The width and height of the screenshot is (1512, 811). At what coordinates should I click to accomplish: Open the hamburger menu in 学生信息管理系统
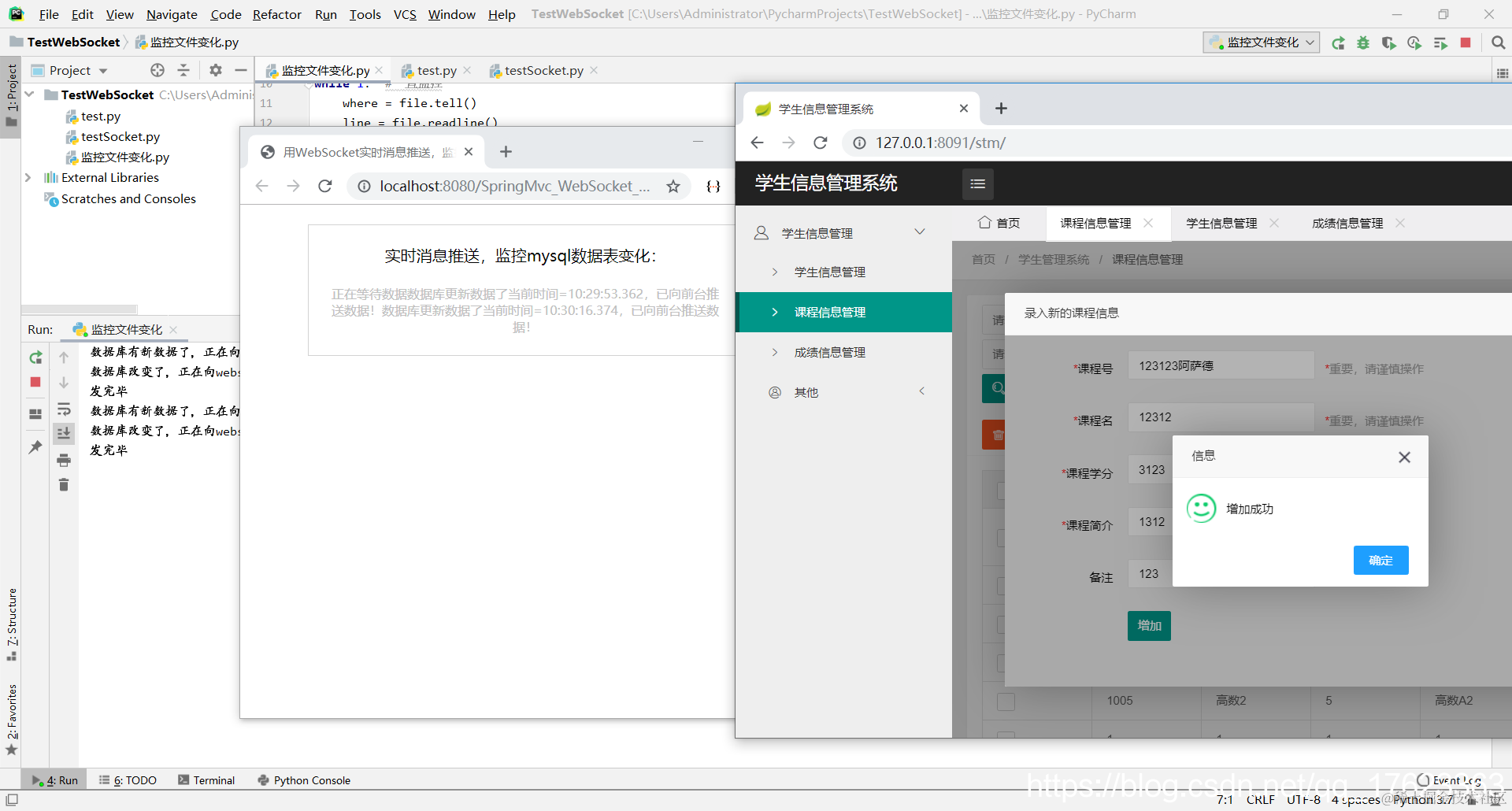(977, 183)
